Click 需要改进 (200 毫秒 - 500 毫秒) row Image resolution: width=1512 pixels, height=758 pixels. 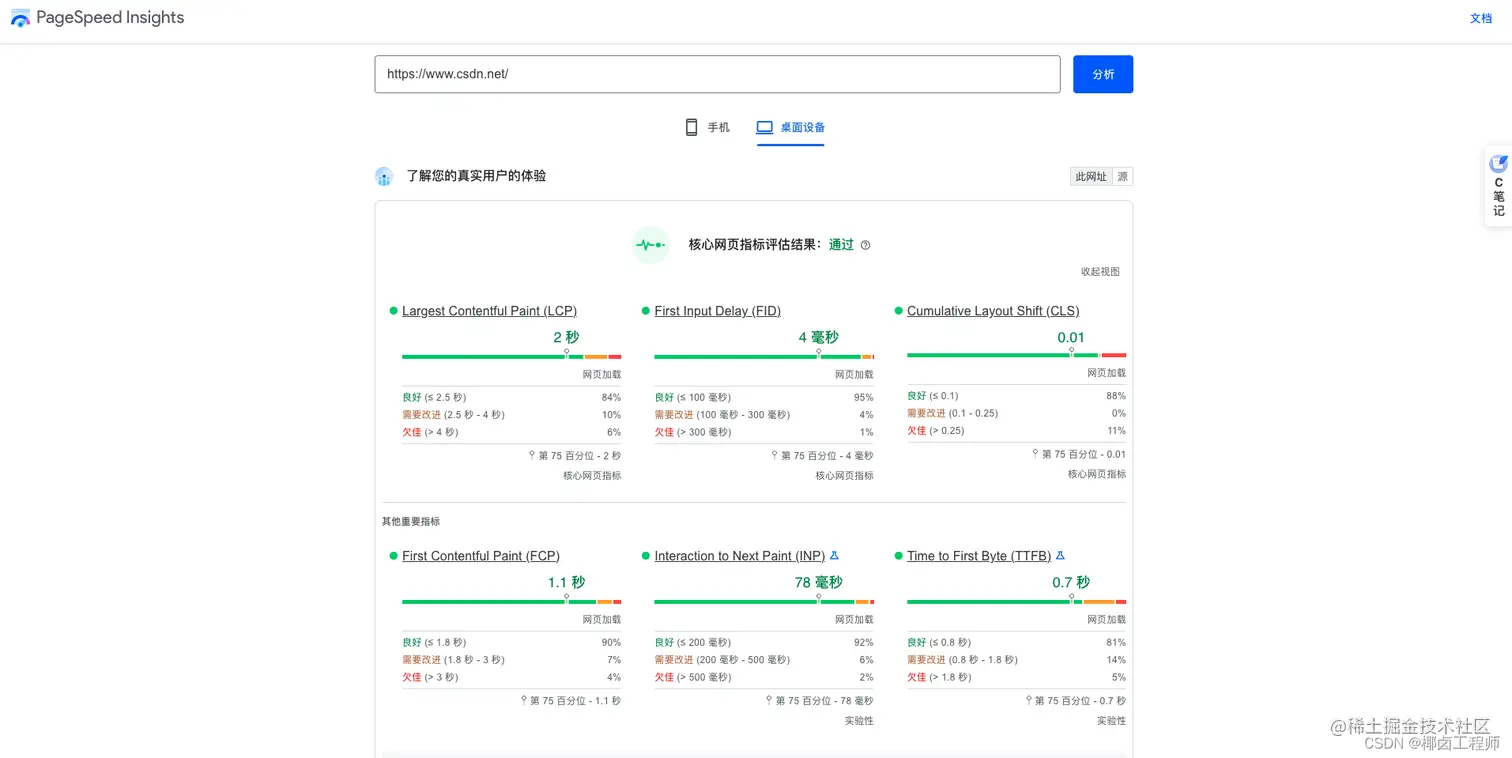[764, 660]
